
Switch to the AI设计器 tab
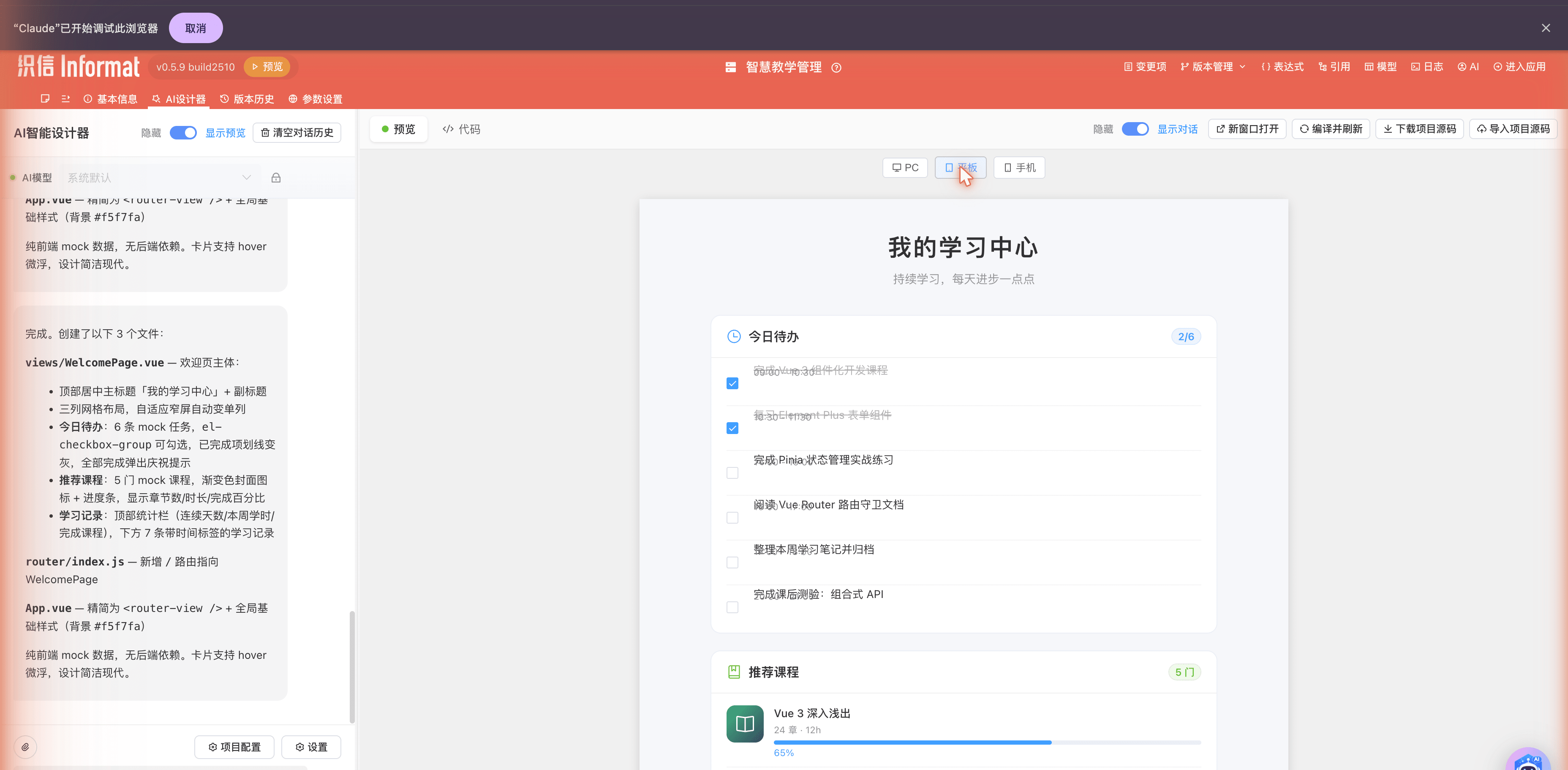point(179,99)
